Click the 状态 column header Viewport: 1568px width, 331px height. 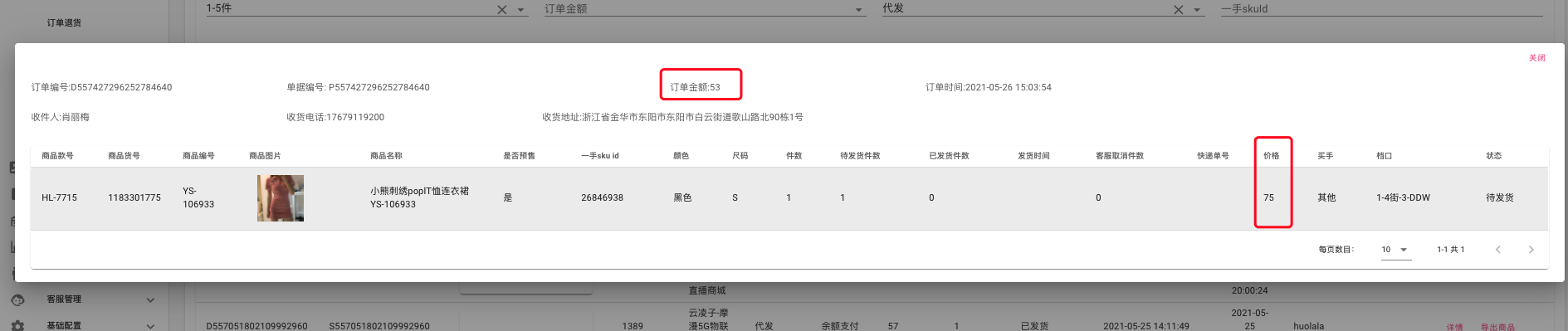click(1493, 156)
